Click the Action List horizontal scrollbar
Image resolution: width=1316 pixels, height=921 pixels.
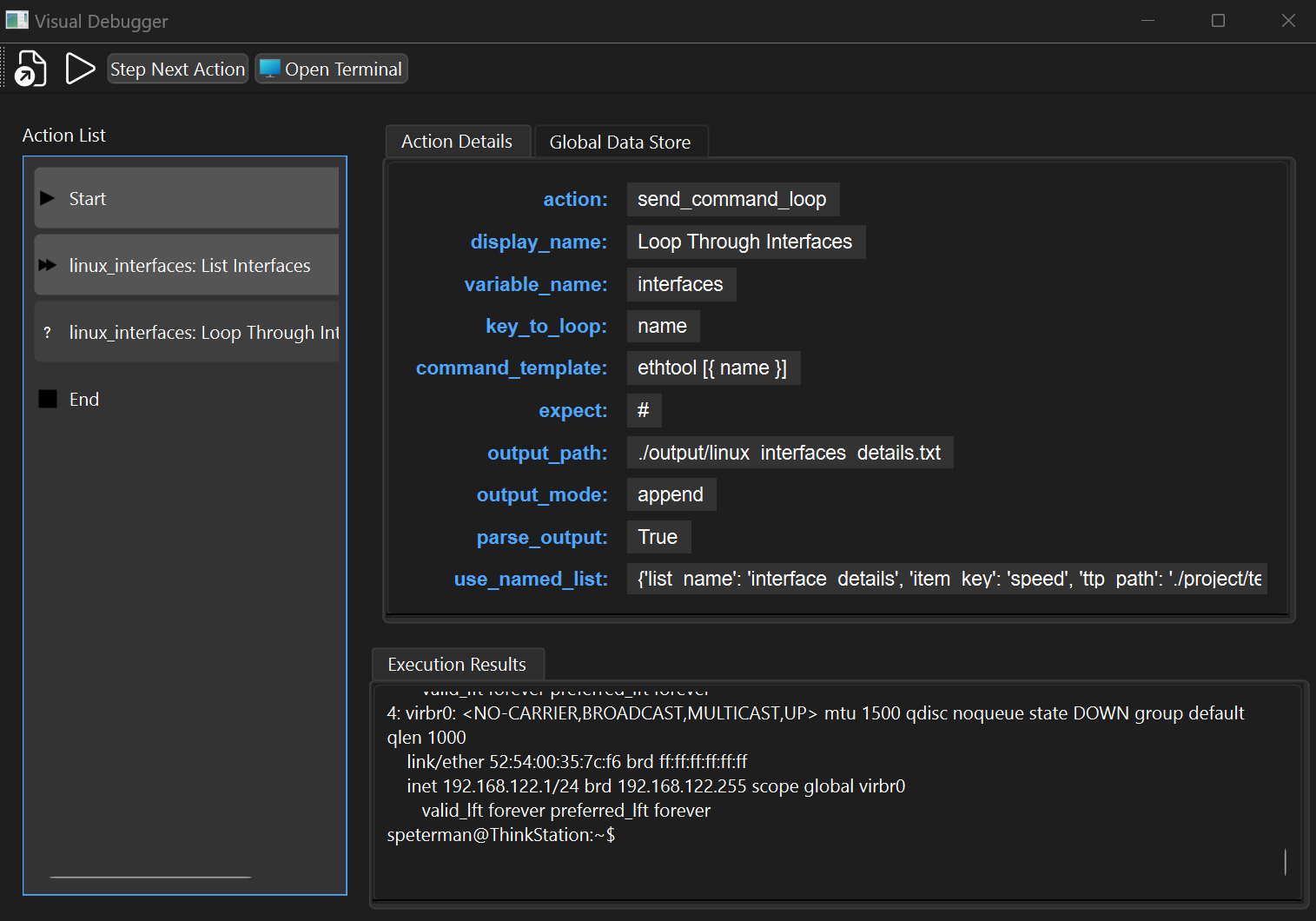(x=150, y=878)
